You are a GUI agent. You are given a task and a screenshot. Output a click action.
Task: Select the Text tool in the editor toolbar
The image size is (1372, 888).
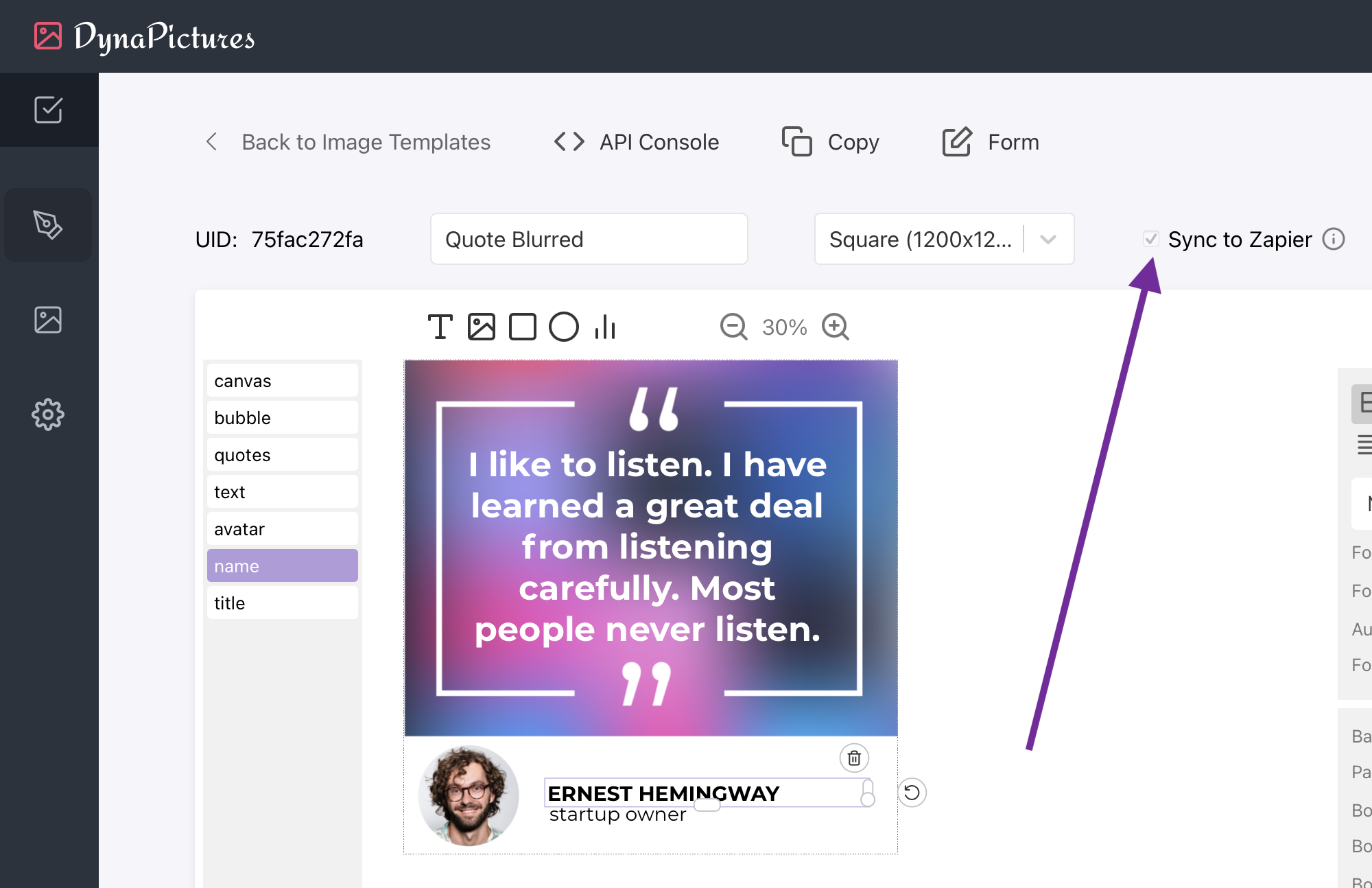click(x=440, y=327)
